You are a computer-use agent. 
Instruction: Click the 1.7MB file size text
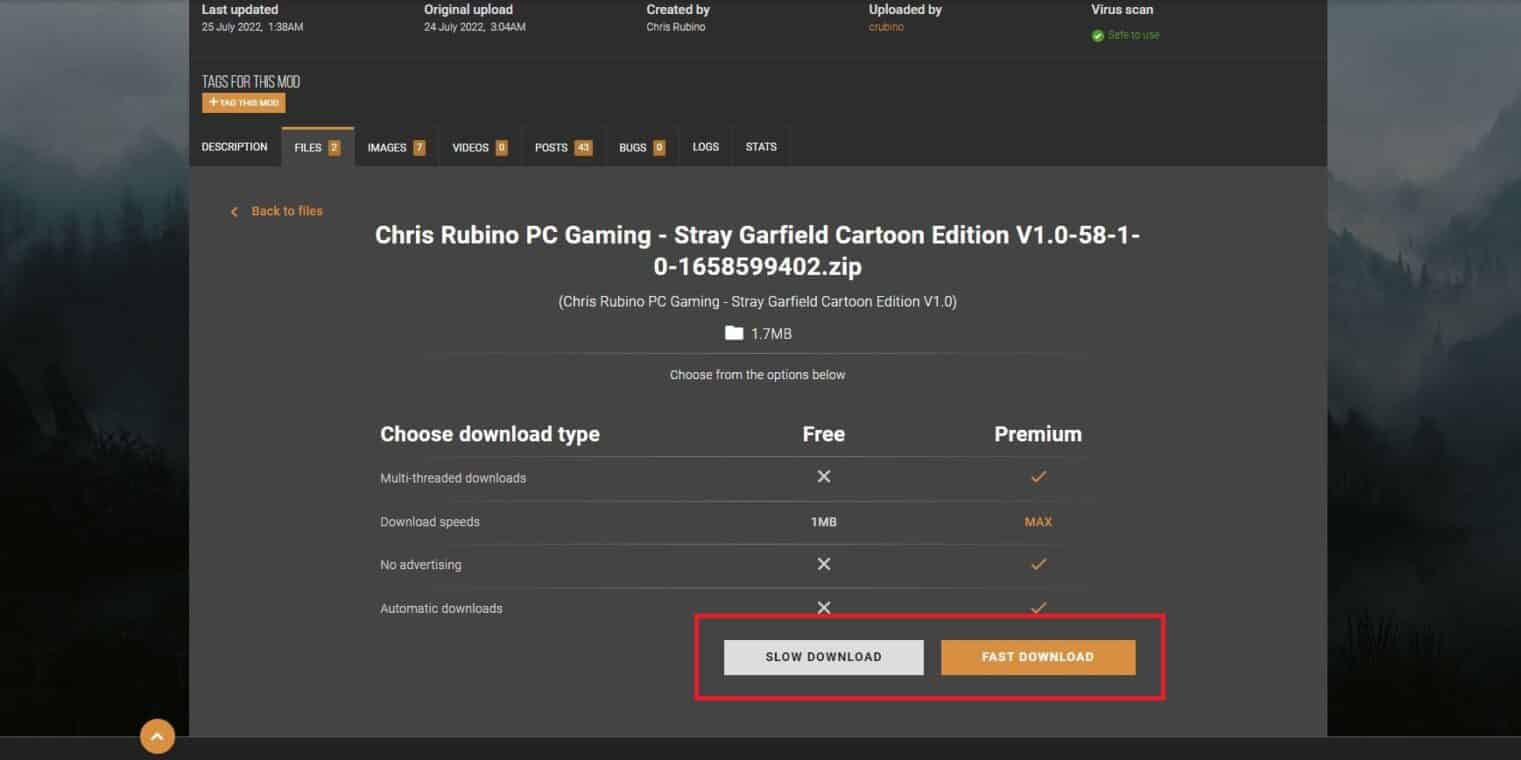(x=771, y=334)
